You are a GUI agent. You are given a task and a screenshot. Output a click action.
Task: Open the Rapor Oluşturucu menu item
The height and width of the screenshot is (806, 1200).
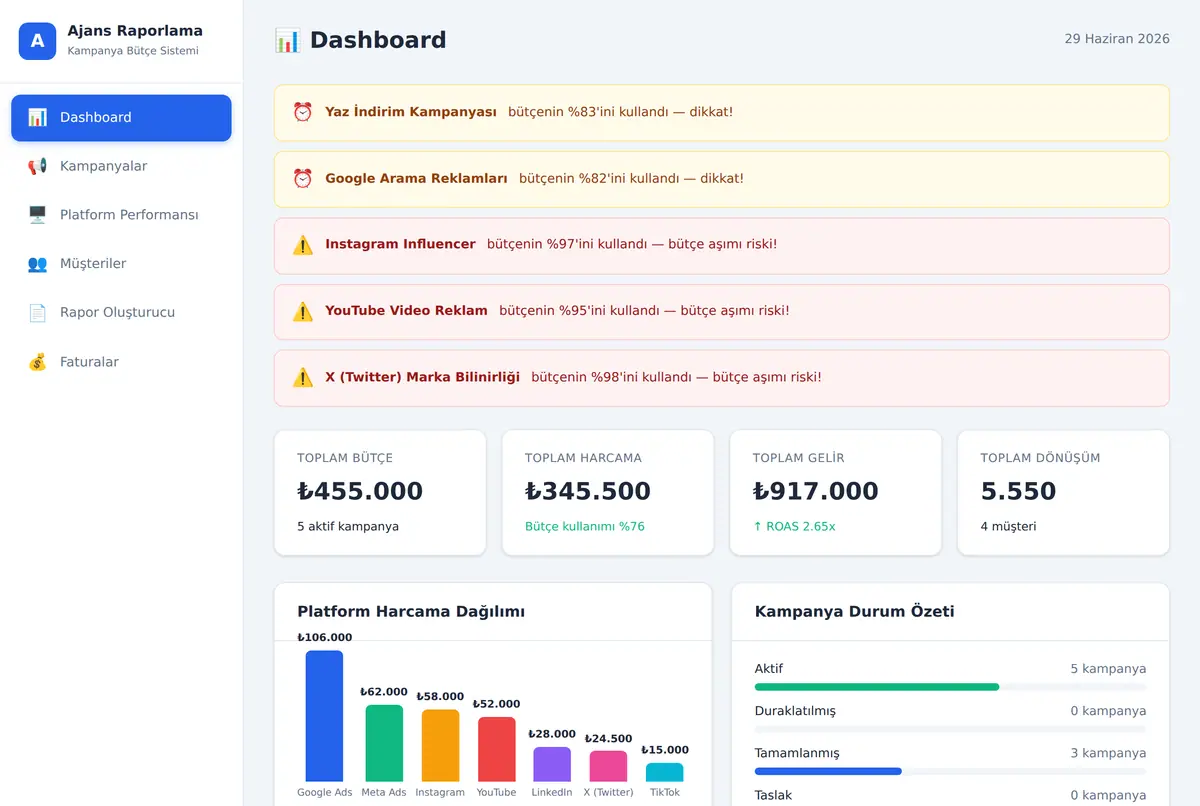(x=121, y=313)
